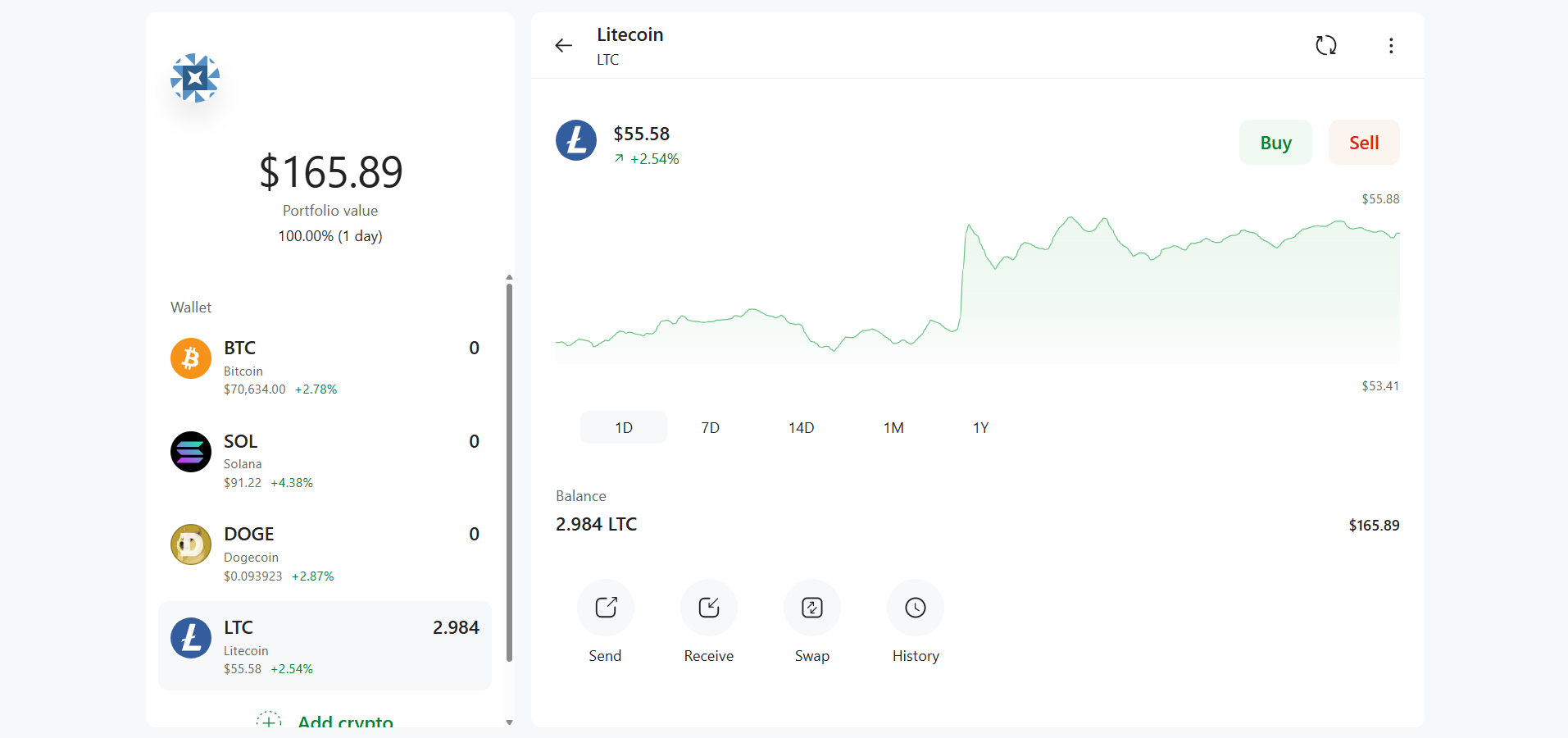
Task: Open Solana in the wallet list
Action: point(325,460)
